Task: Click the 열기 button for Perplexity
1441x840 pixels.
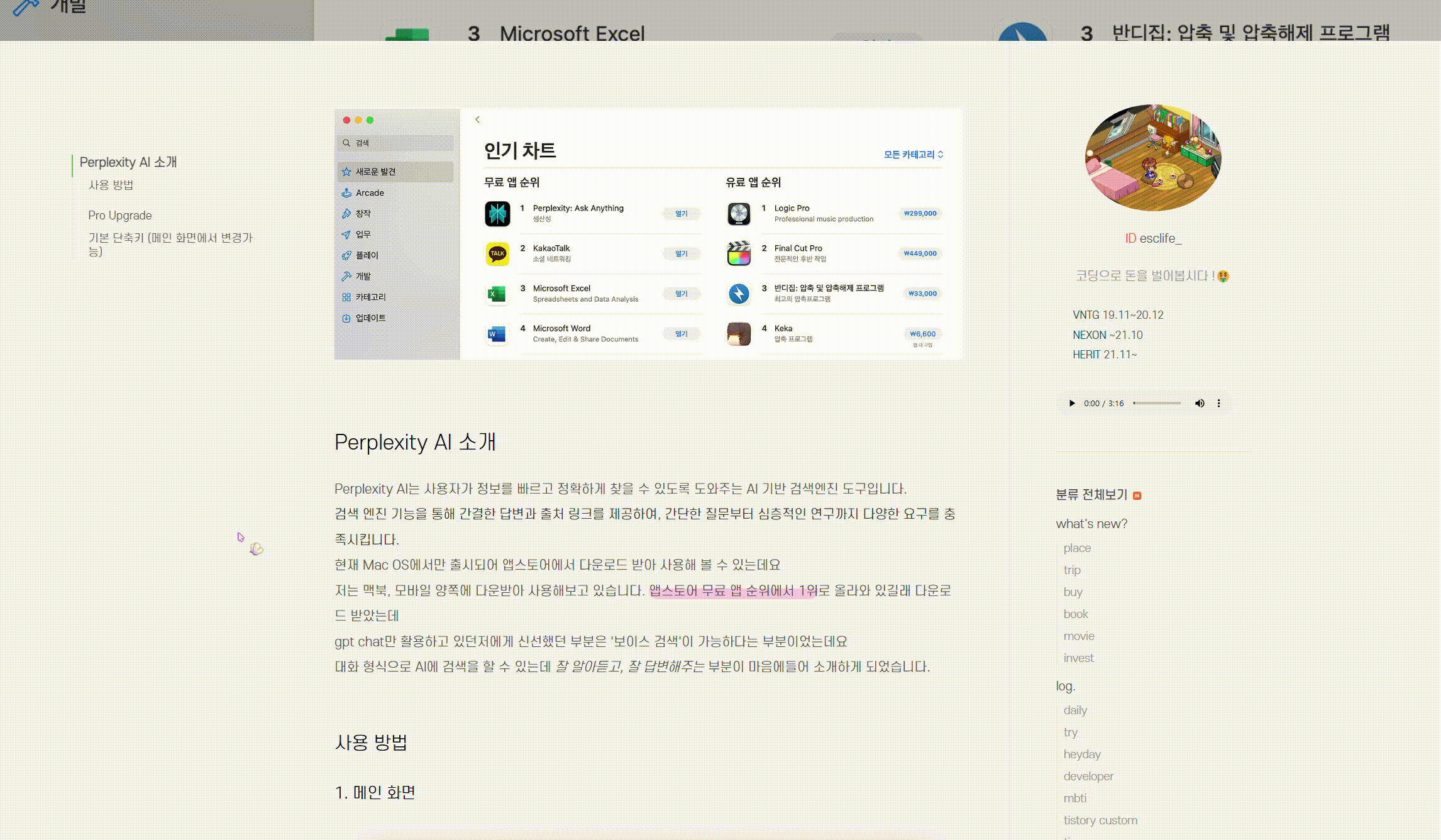Action: (682, 214)
